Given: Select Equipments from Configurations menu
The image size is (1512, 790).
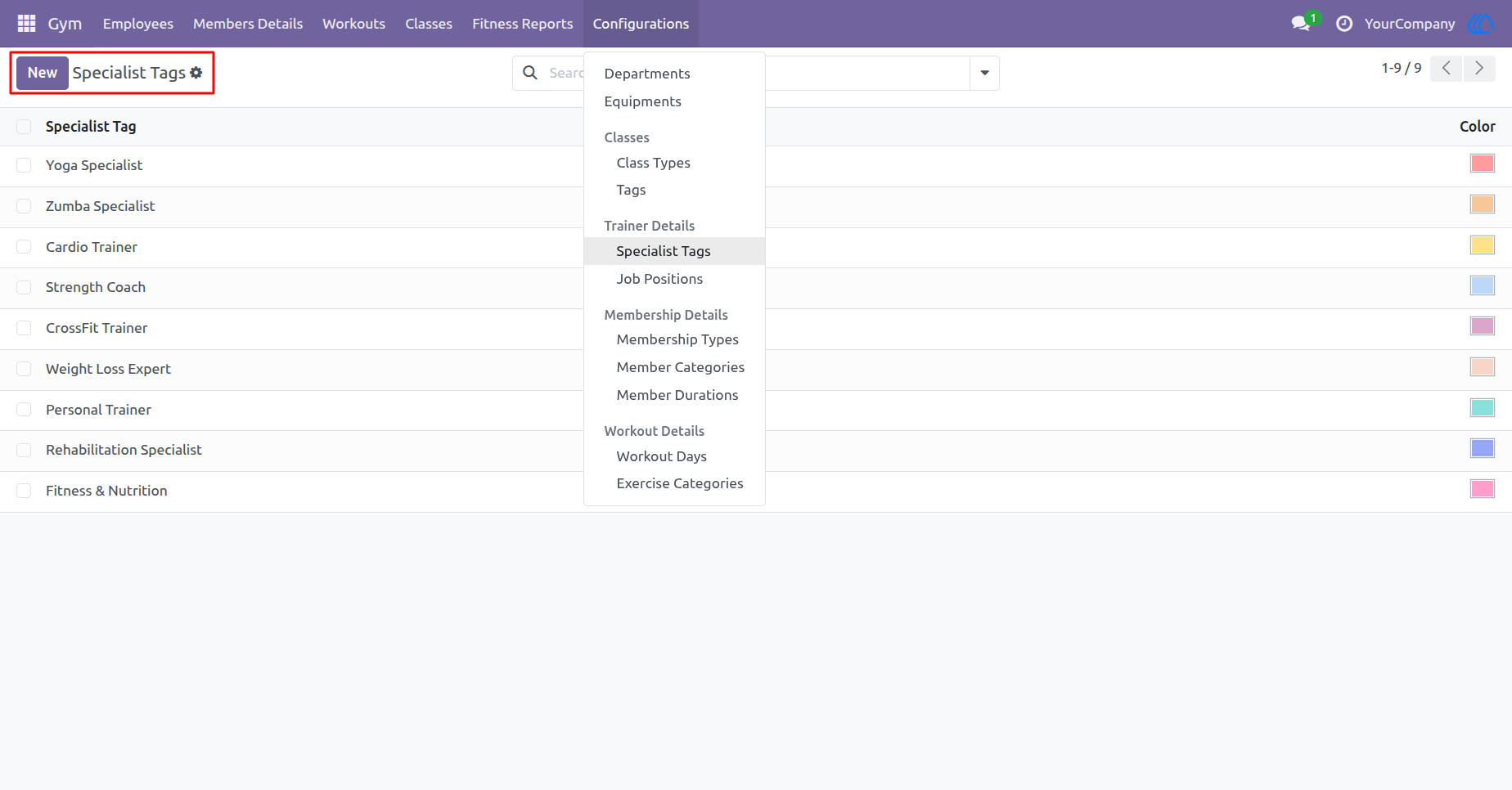Looking at the screenshot, I should point(642,101).
